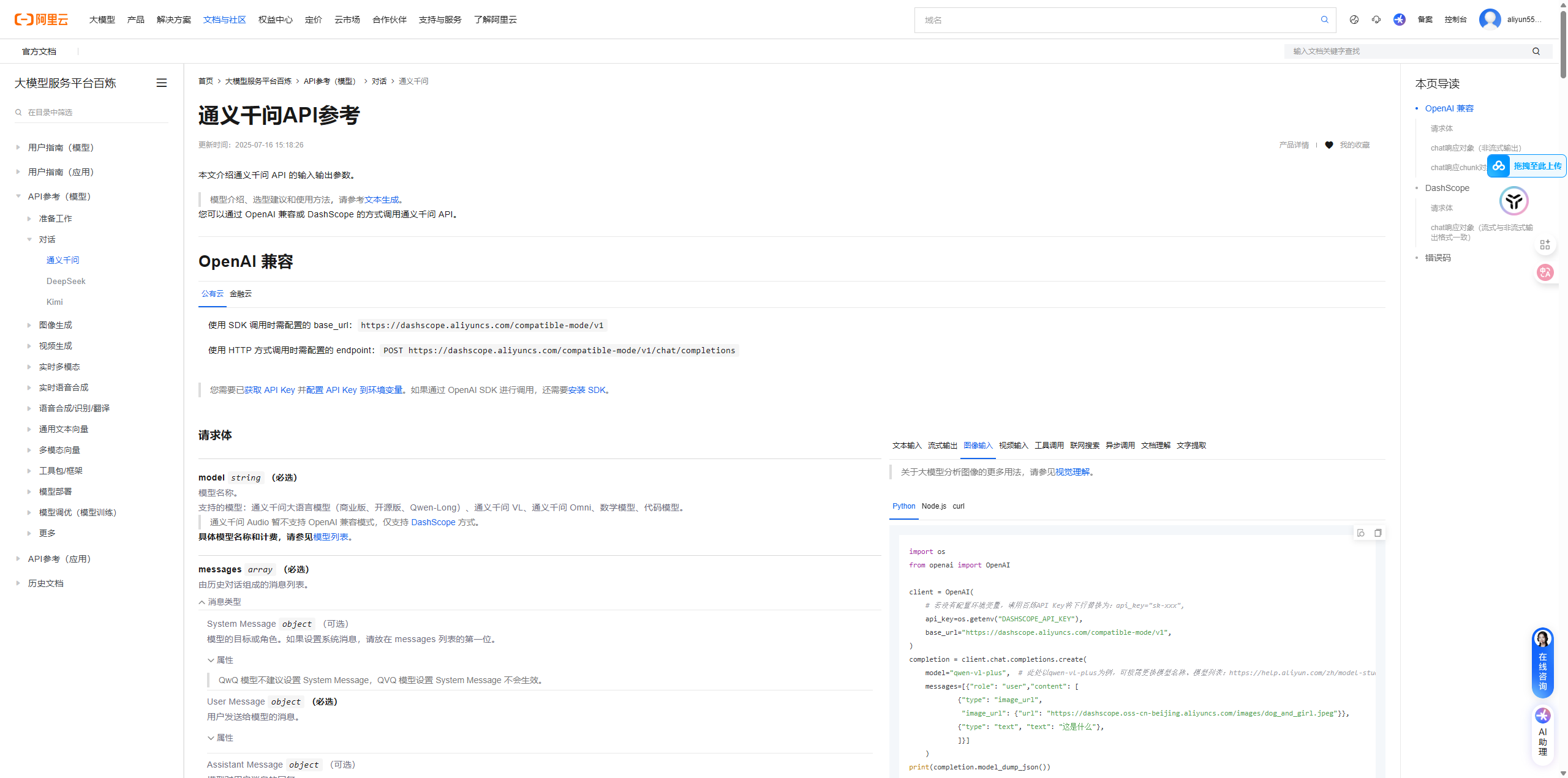
Task: Expand 属性 under System Message
Action: [x=221, y=660]
